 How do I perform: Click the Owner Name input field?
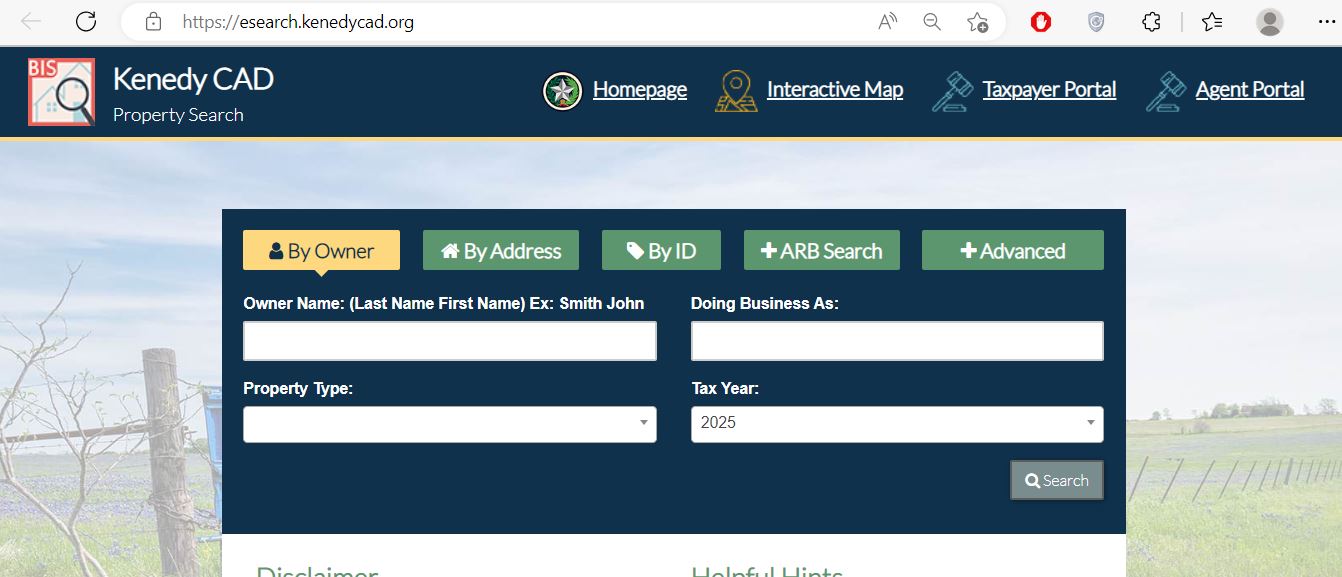[449, 341]
